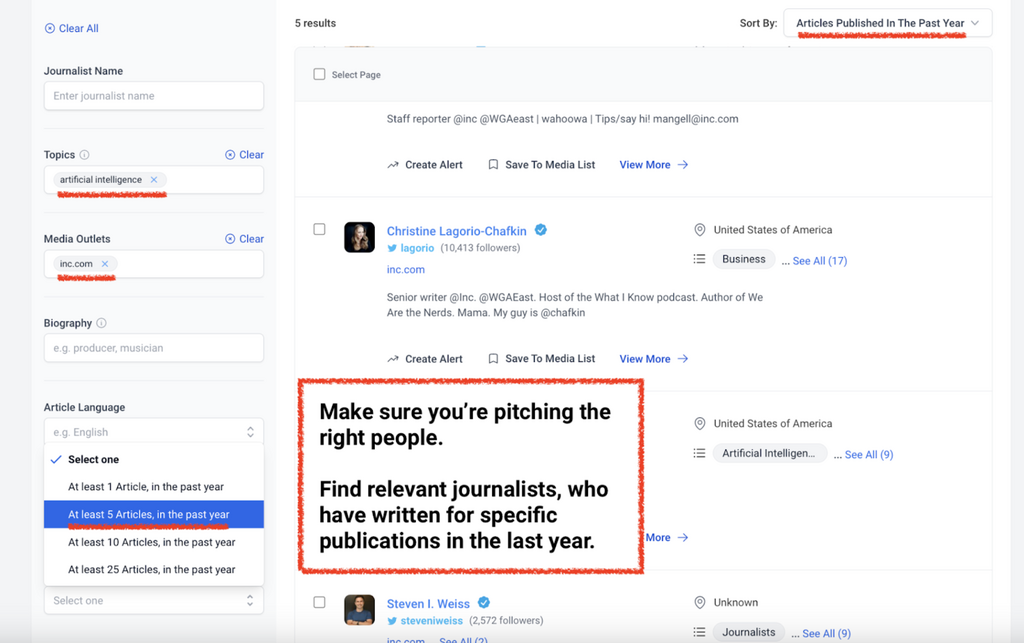Image resolution: width=1024 pixels, height=643 pixels.
Task: Check the Select Page checkbox
Action: pyautogui.click(x=319, y=75)
